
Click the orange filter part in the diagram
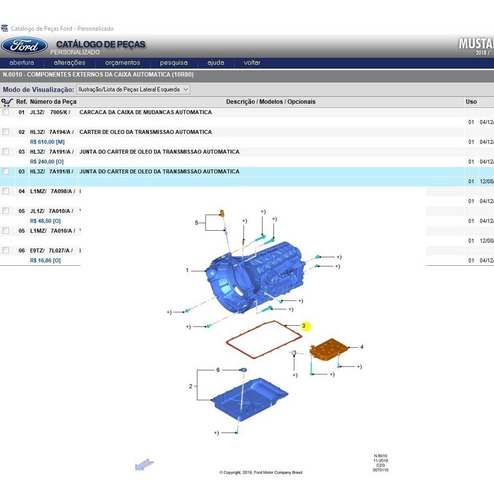[x=329, y=349]
